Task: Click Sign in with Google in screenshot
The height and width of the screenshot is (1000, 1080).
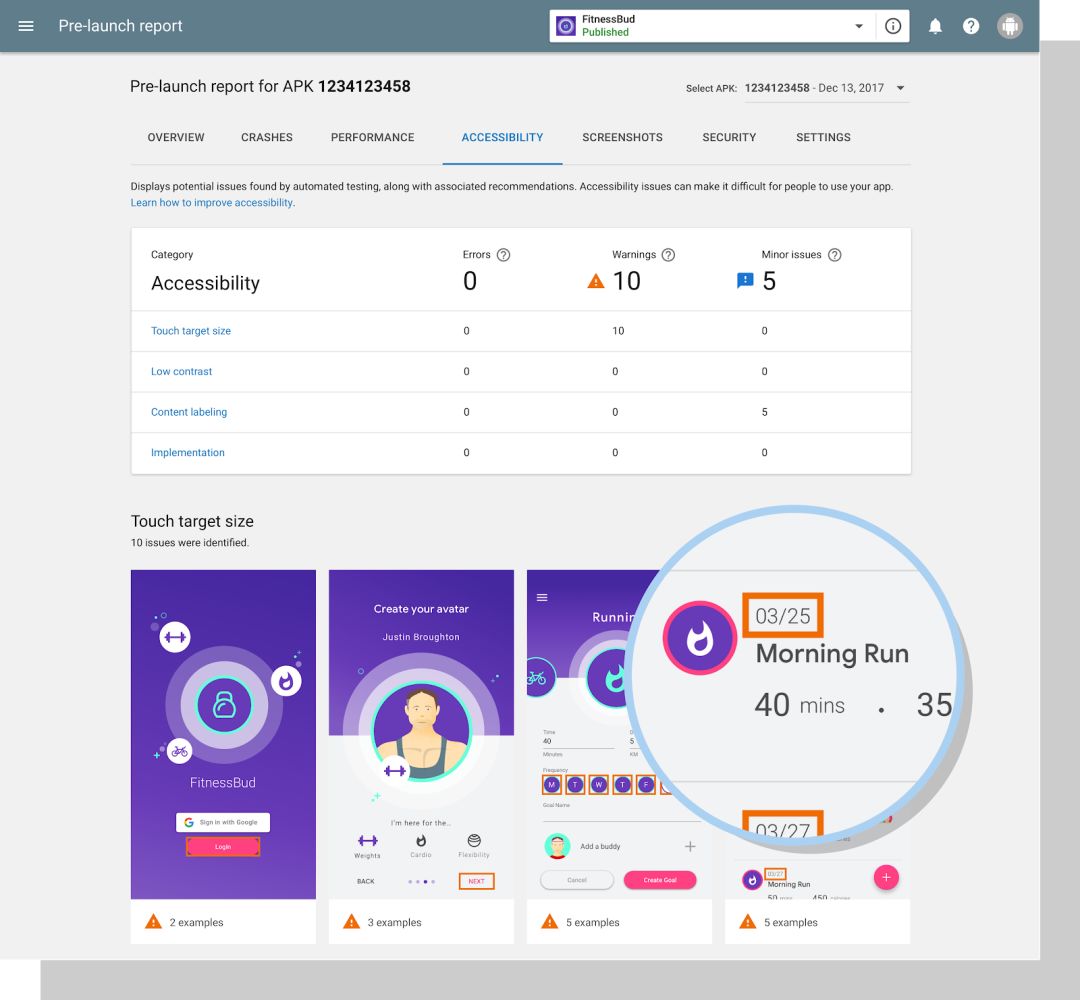Action: click(x=222, y=822)
